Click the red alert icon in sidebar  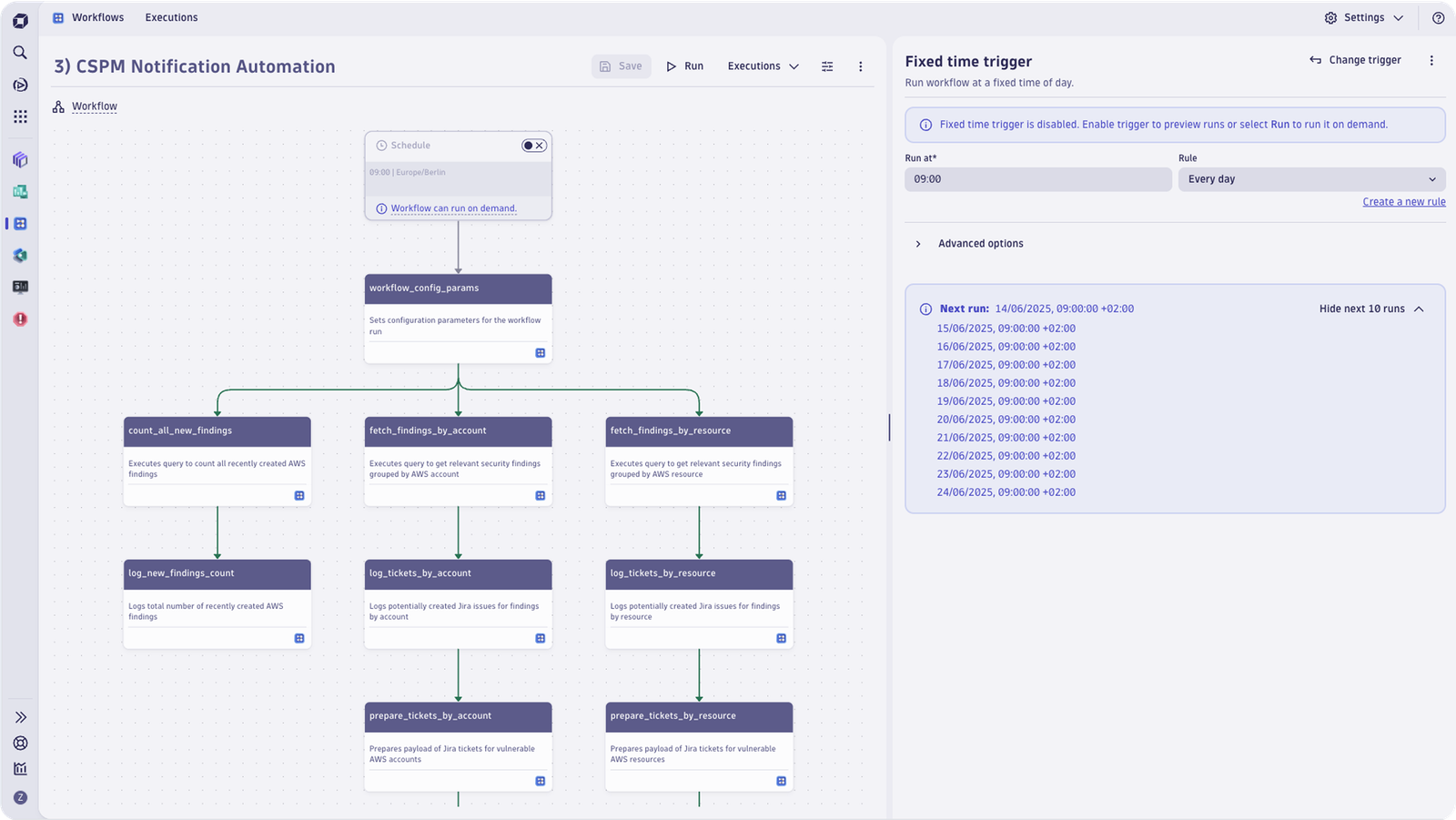pyautogui.click(x=20, y=319)
